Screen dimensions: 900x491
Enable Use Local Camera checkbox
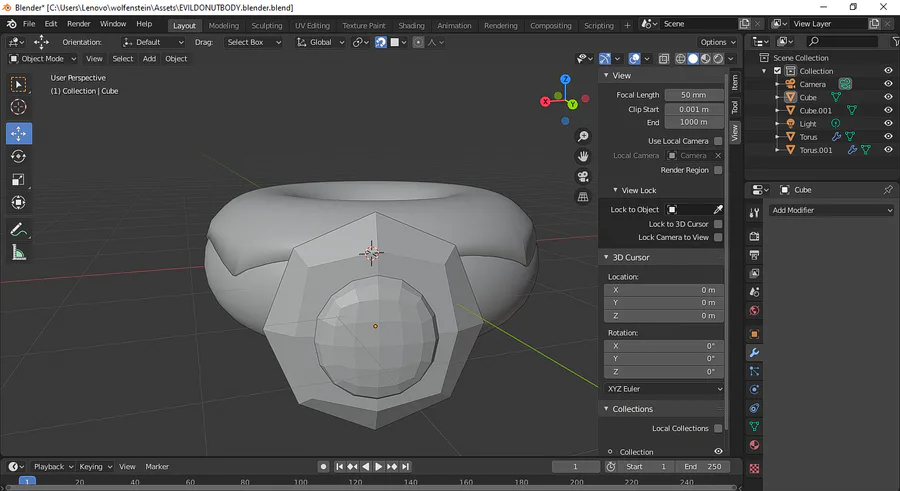718,141
